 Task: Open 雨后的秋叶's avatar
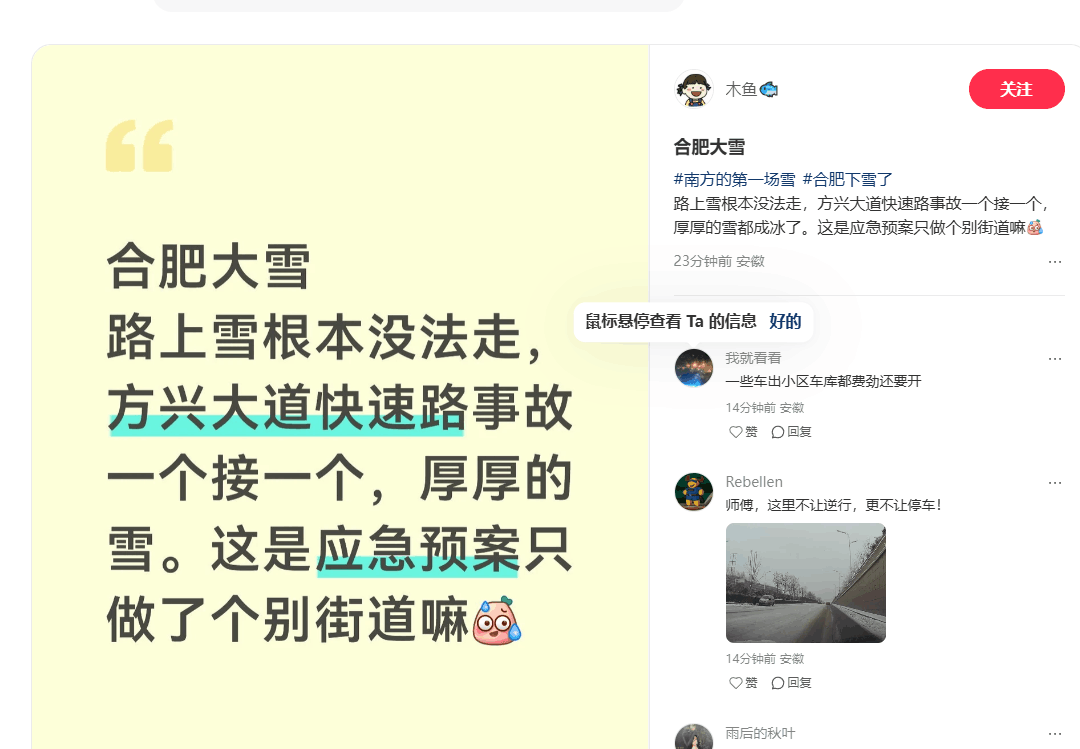694,737
